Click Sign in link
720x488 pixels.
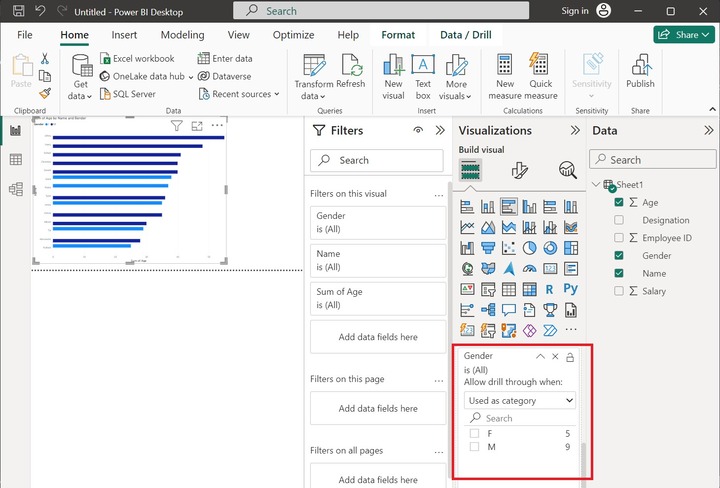tap(575, 11)
